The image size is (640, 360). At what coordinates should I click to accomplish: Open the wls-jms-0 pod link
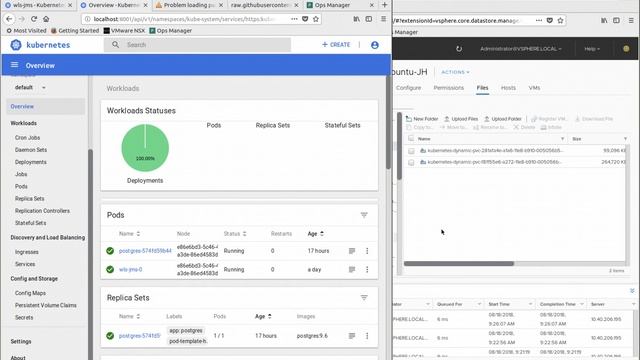click(x=130, y=269)
